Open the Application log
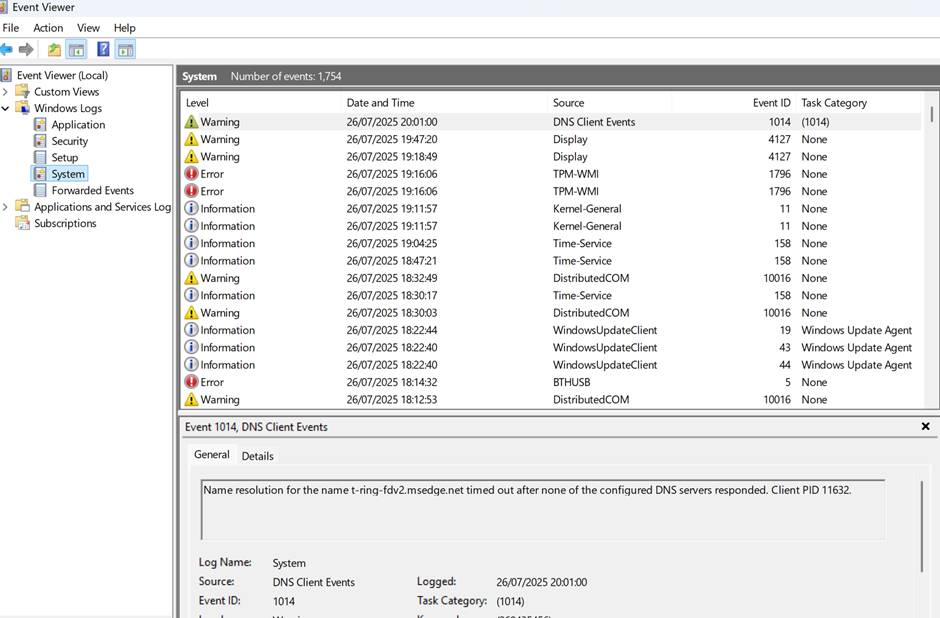 click(x=78, y=125)
